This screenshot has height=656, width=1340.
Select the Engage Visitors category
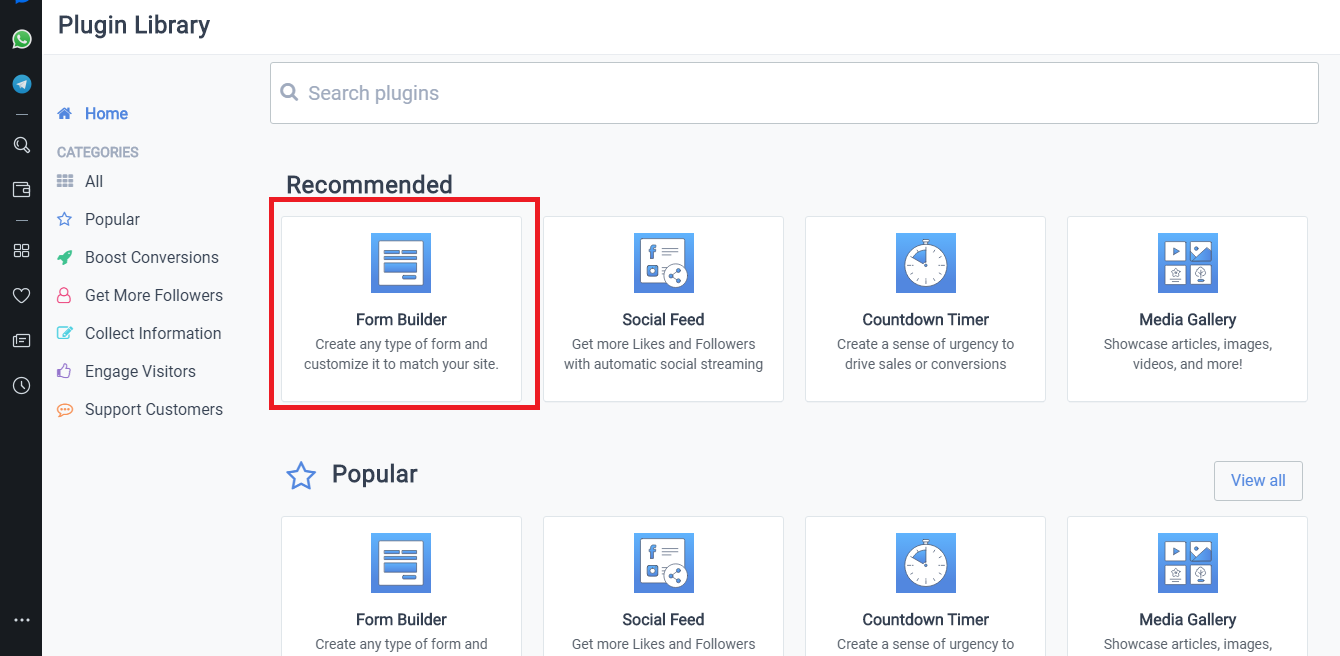140,371
